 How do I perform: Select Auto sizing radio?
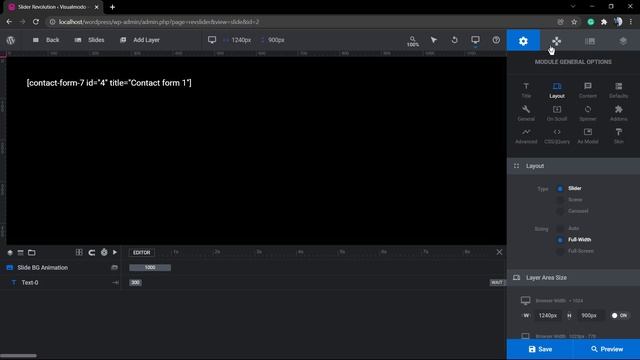(x=560, y=229)
